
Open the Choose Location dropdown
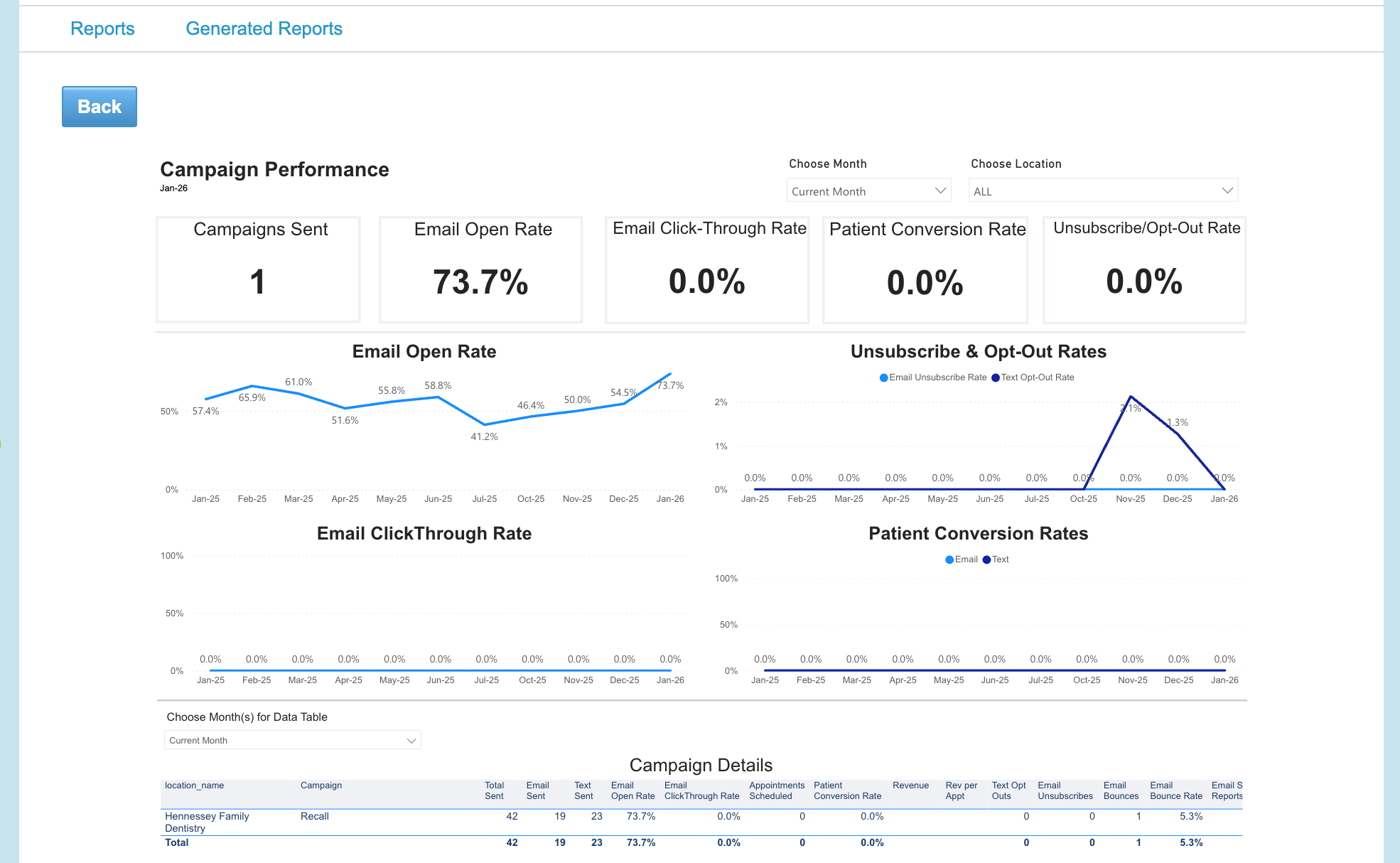(x=1102, y=191)
